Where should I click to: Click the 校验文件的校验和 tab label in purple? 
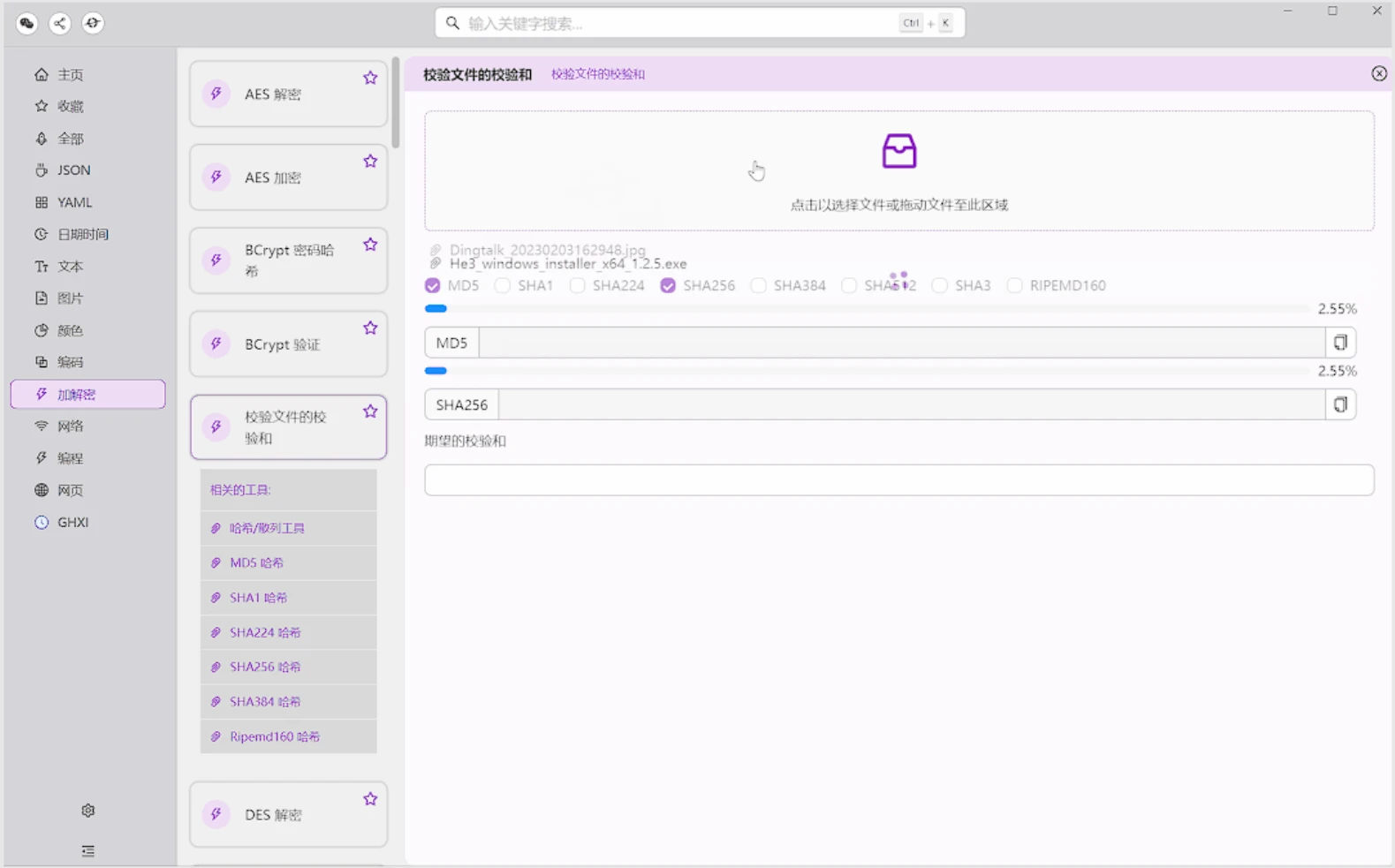coord(598,74)
